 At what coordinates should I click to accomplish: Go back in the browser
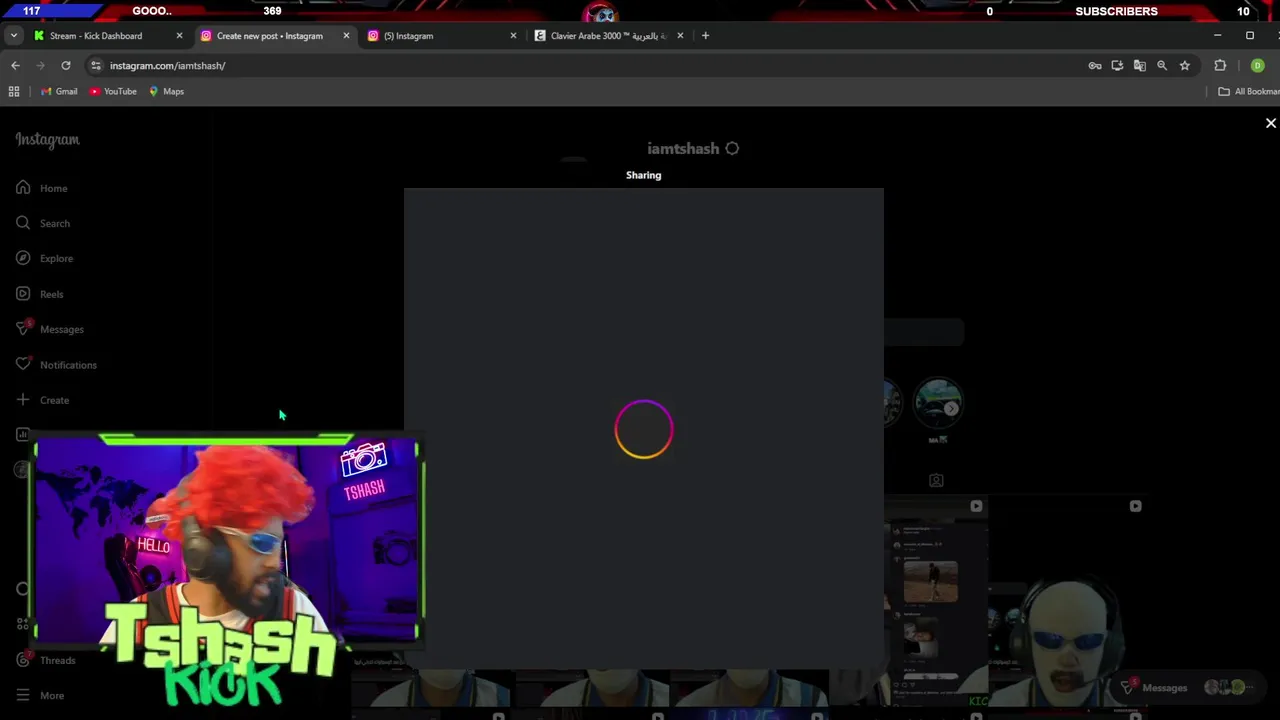(x=15, y=65)
